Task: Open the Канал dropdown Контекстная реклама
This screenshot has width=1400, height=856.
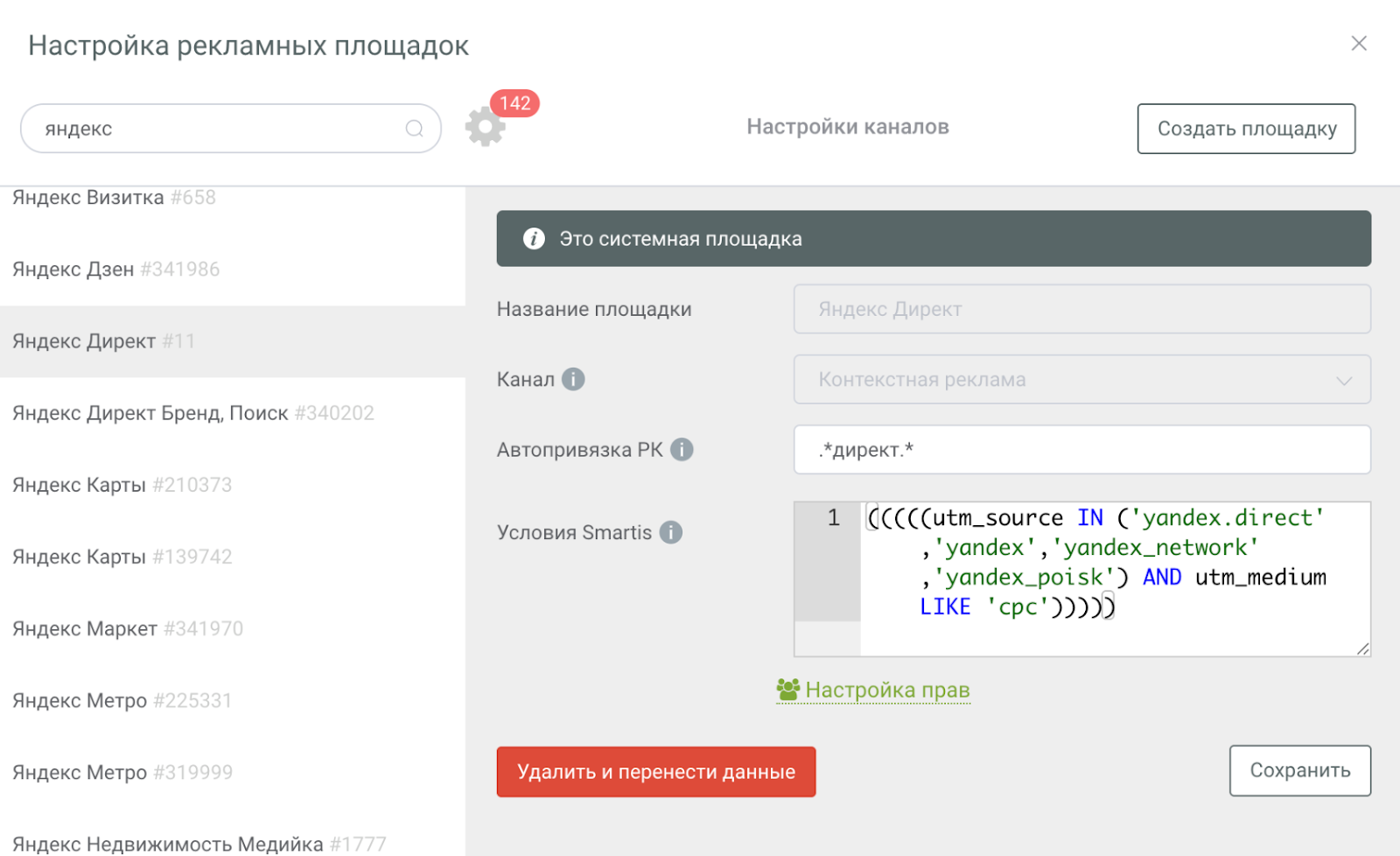Action: click(1081, 379)
